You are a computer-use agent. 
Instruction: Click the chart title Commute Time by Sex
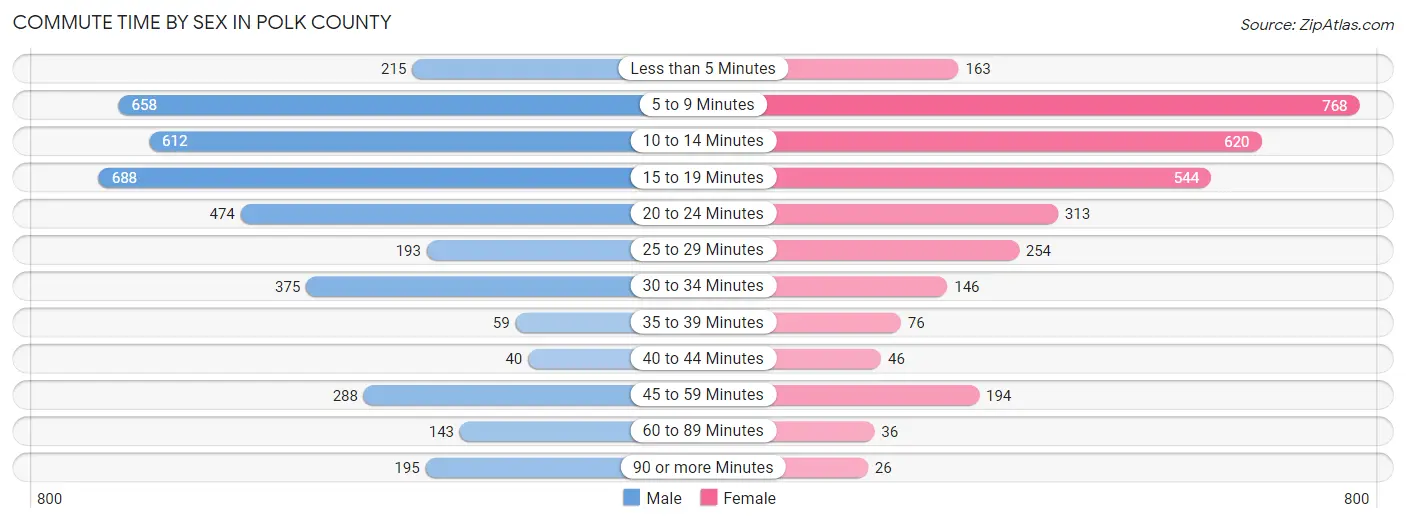(x=202, y=22)
